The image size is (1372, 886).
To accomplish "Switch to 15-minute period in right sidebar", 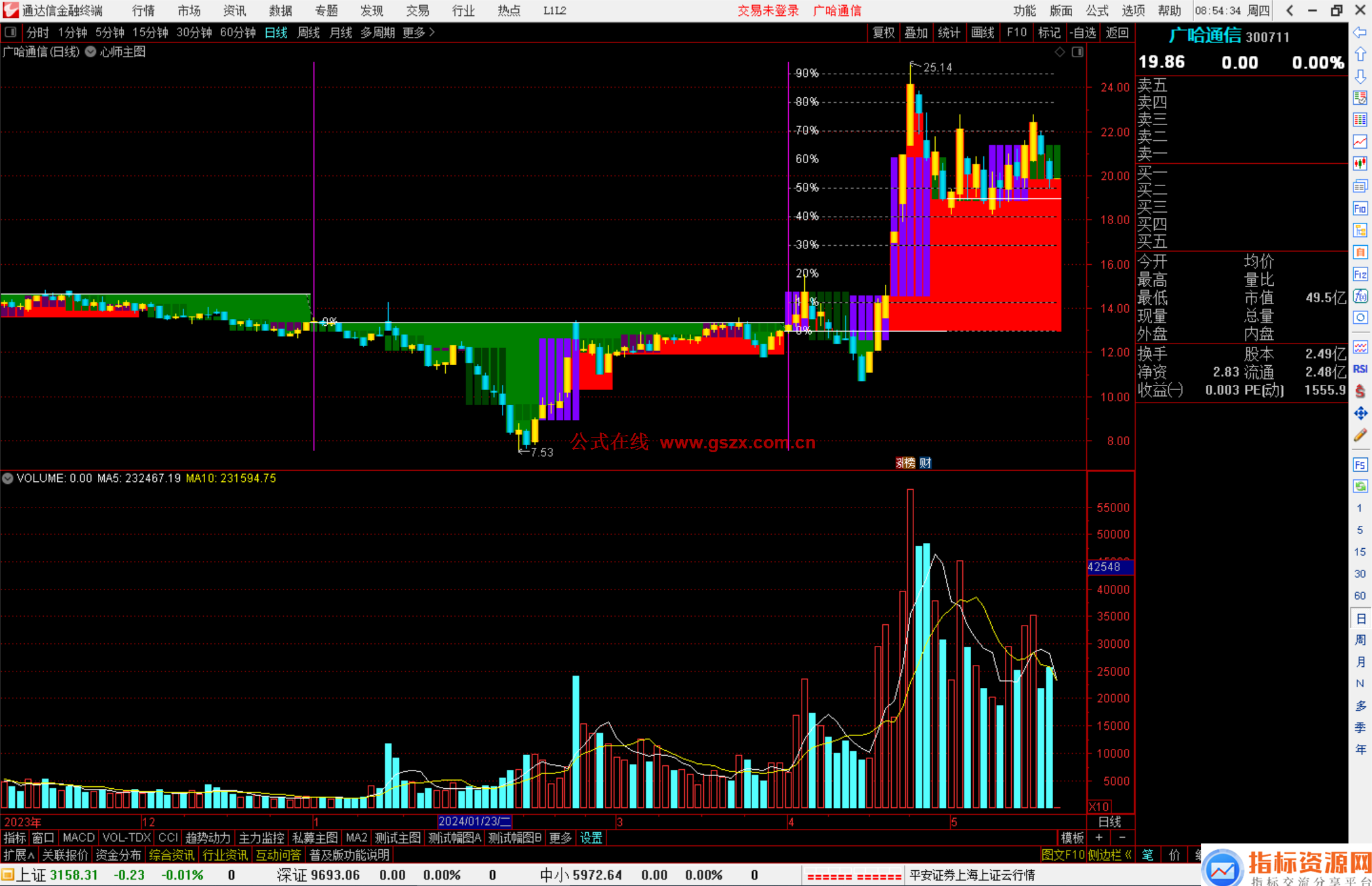I will pos(1359,552).
